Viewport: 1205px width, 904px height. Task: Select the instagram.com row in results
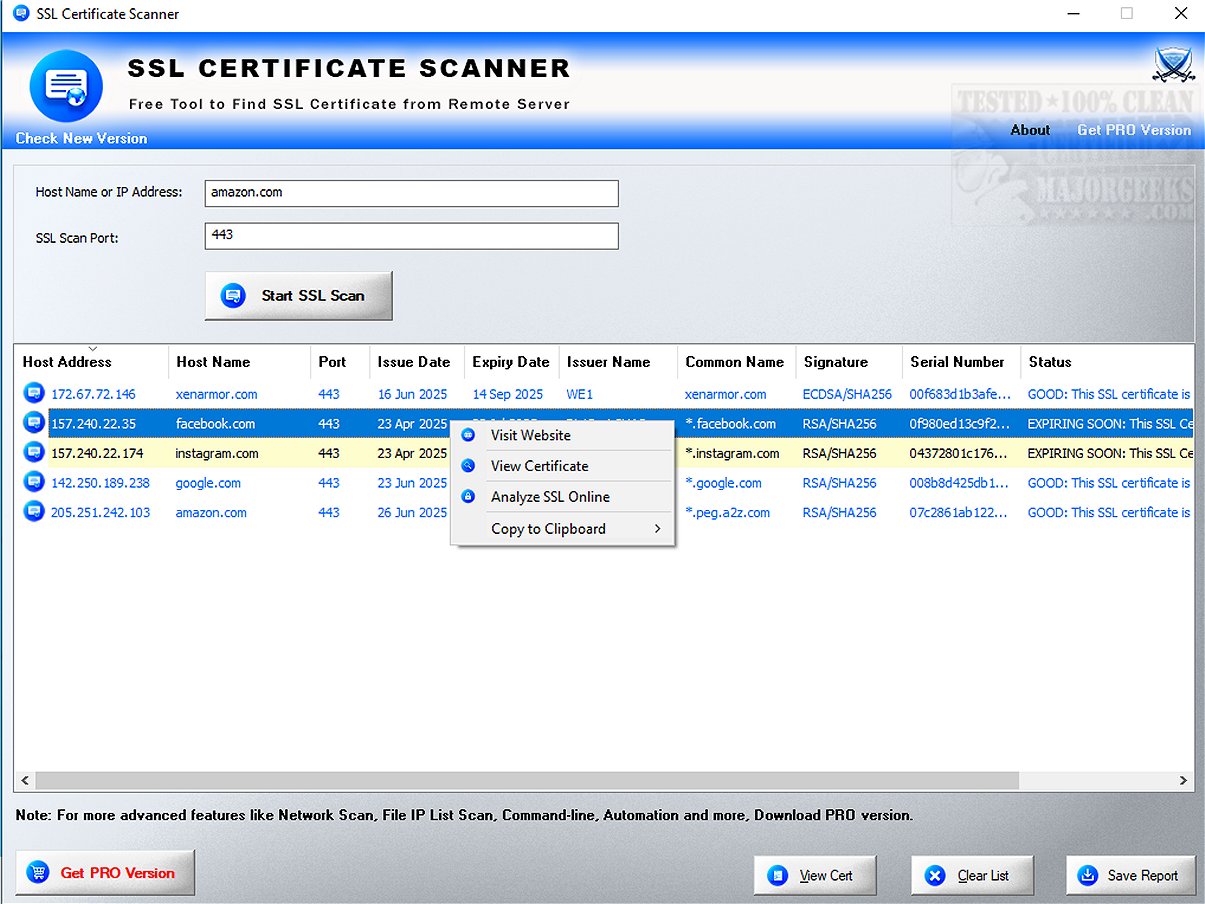(217, 453)
